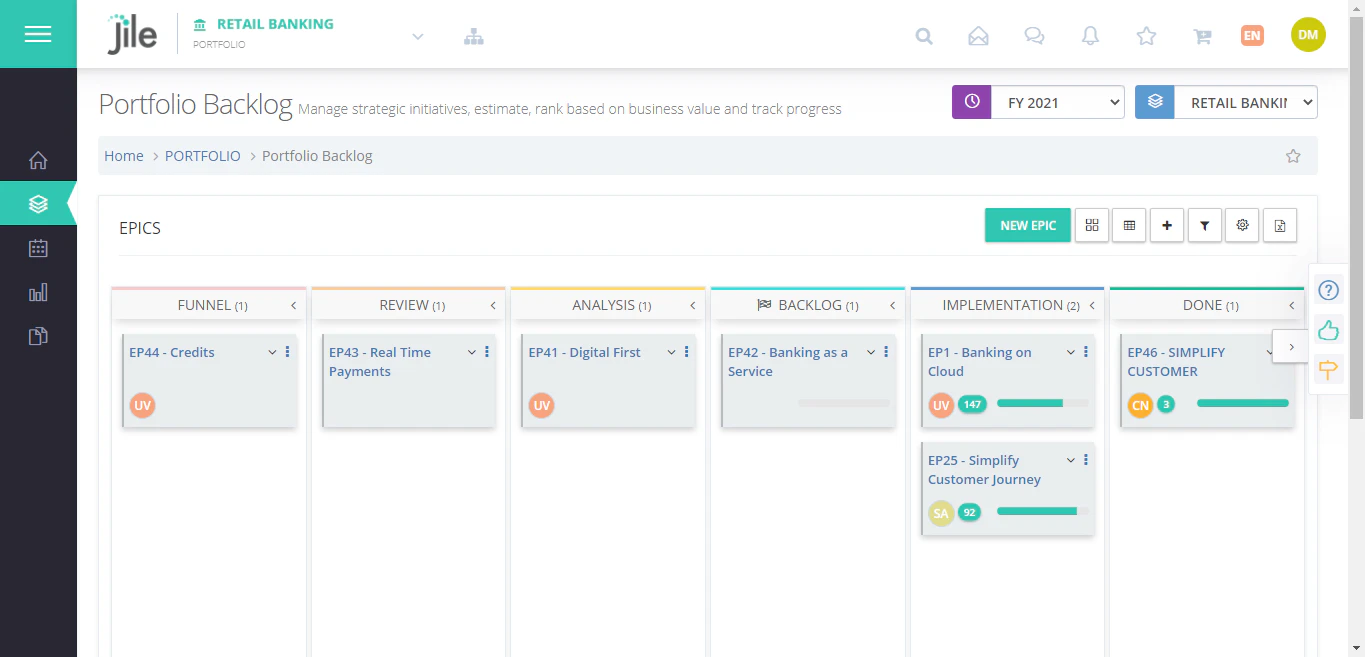Open the EP25 card three-dot options menu

(1086, 460)
